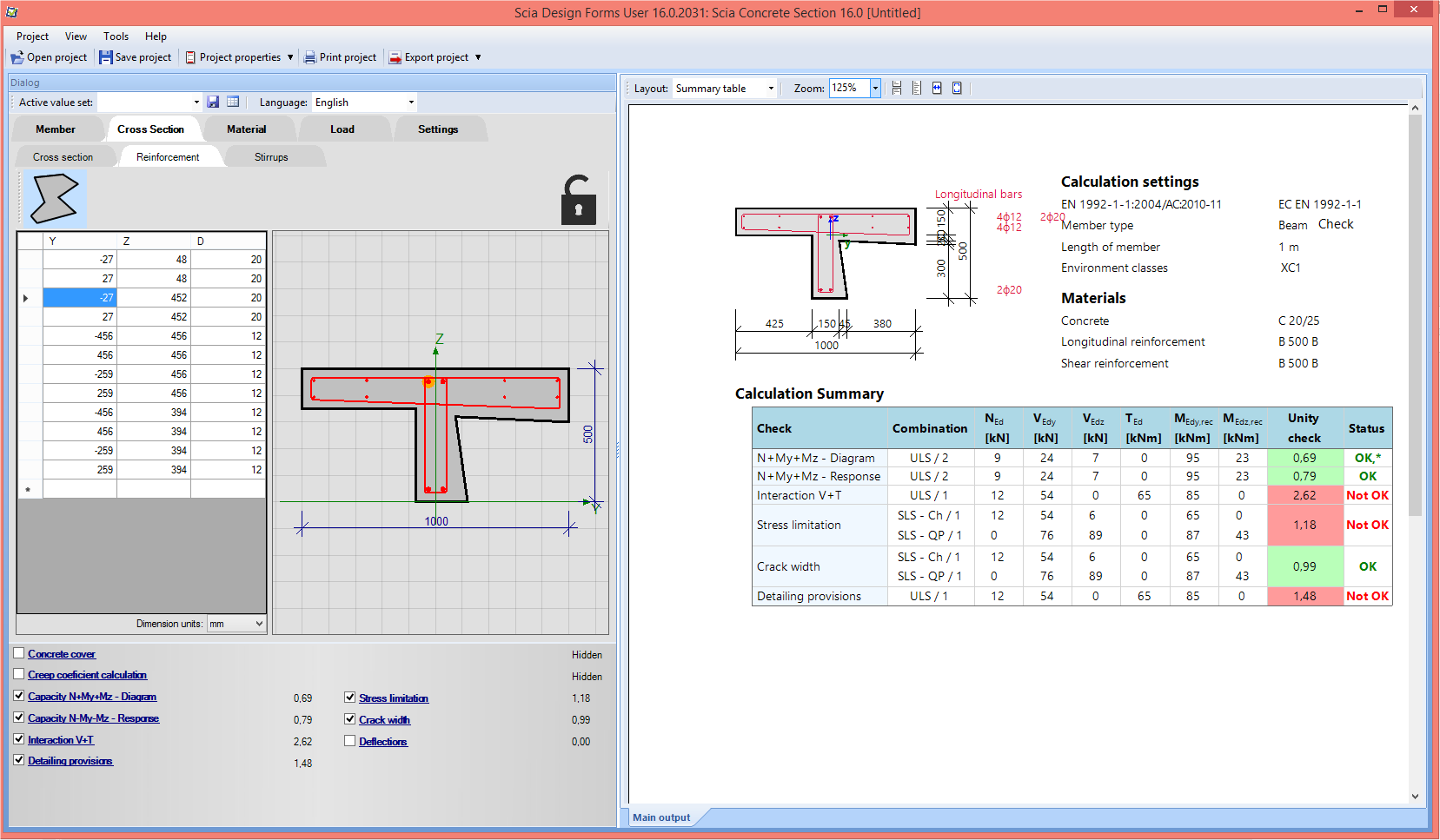The image size is (1440, 840).
Task: Click the fit whole page icon
Action: click(957, 89)
